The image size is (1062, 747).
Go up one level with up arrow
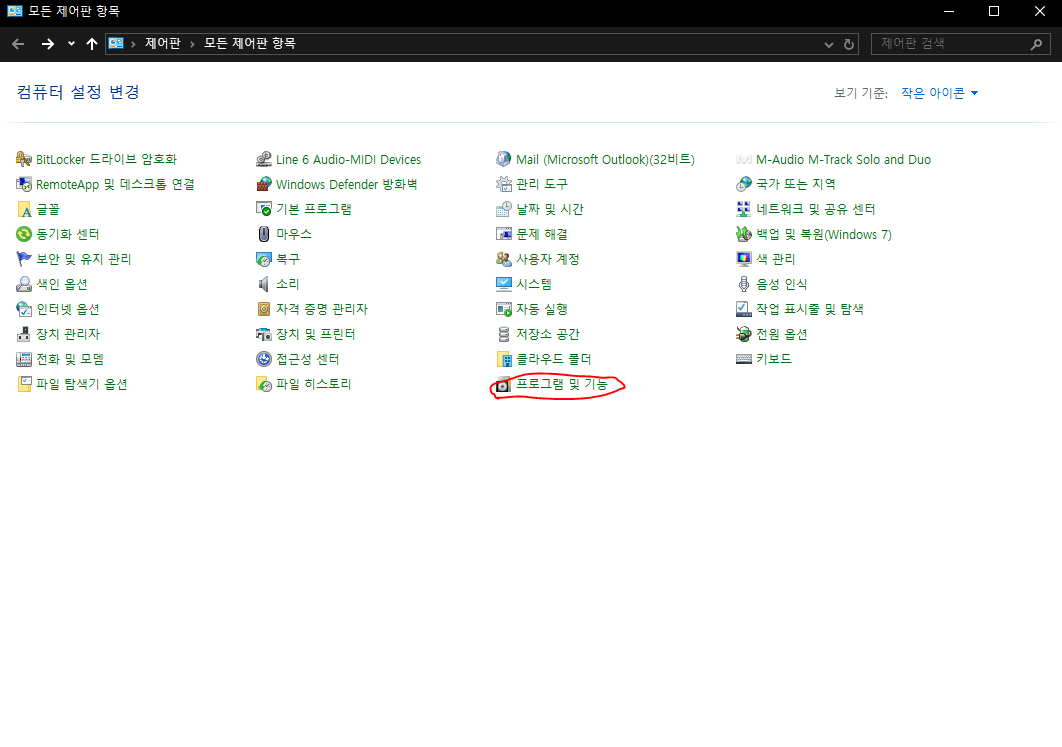tap(92, 44)
